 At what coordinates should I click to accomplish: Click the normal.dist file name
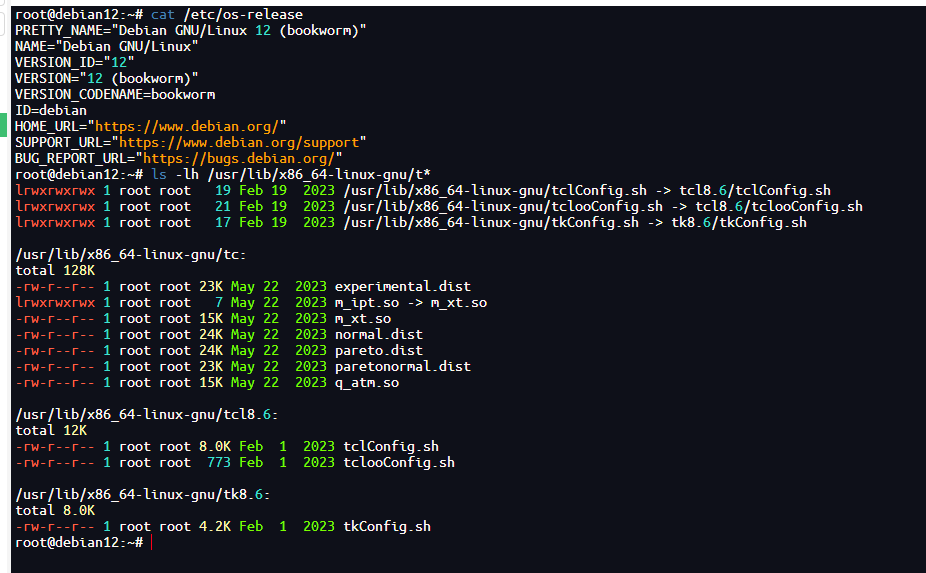(x=379, y=334)
